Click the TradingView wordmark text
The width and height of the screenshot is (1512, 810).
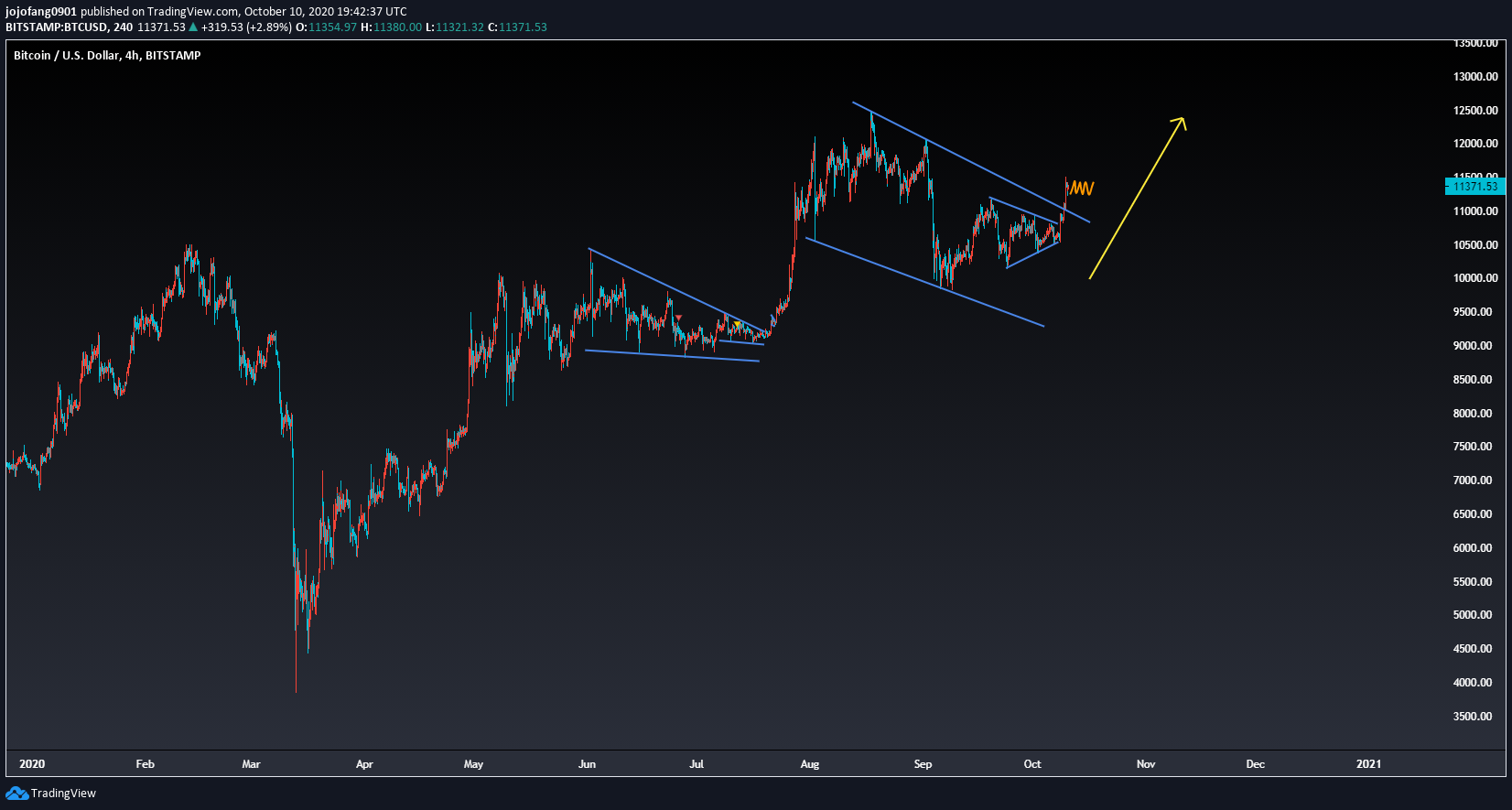[63, 794]
